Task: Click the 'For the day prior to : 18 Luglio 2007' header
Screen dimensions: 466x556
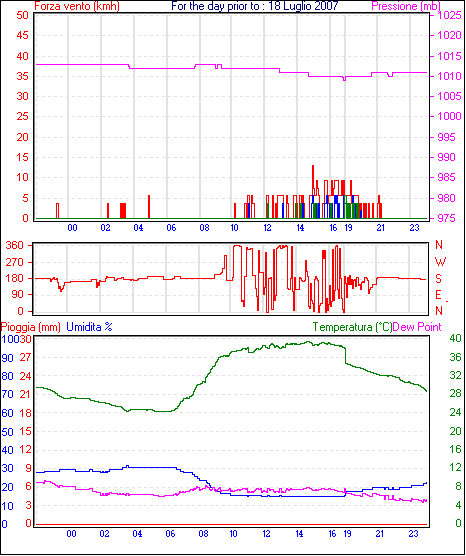Action: point(255,6)
